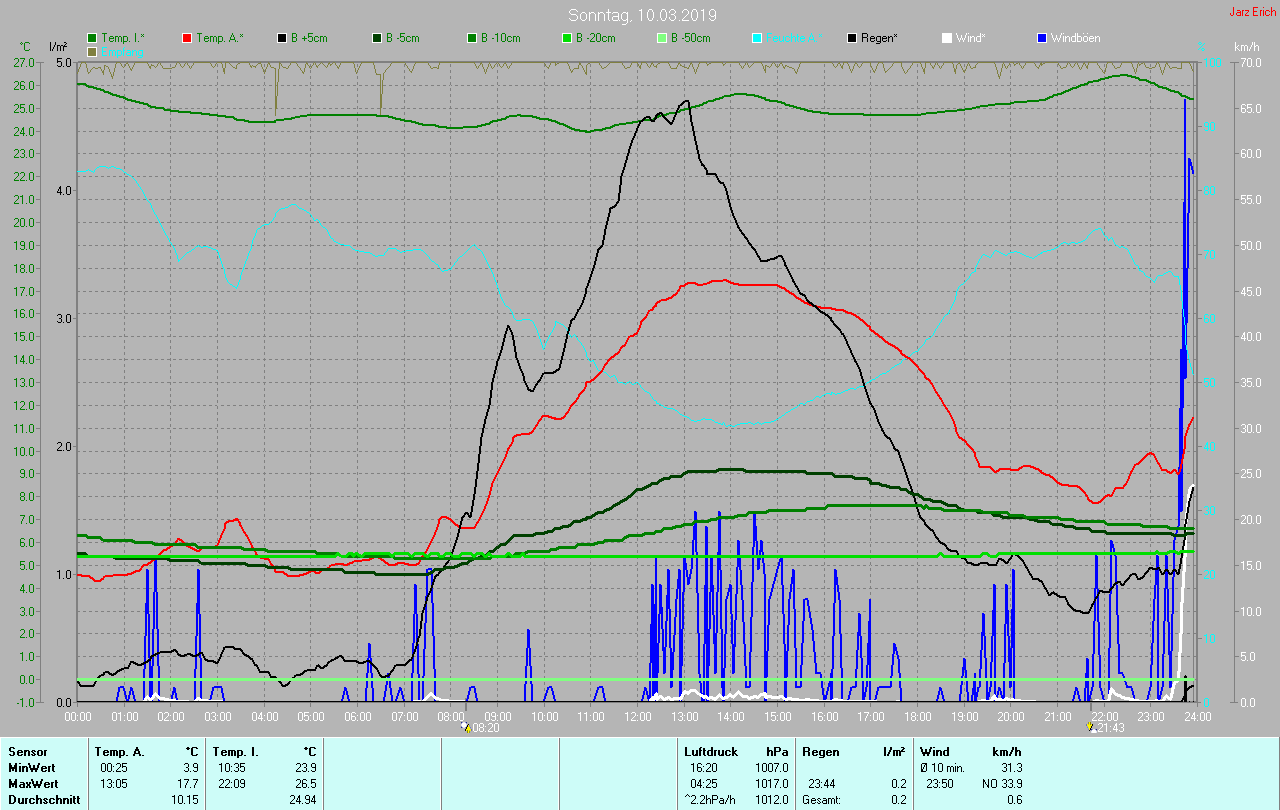Click the blue Windböen legend square
Image resolution: width=1280 pixels, height=810 pixels.
[x=1042, y=38]
